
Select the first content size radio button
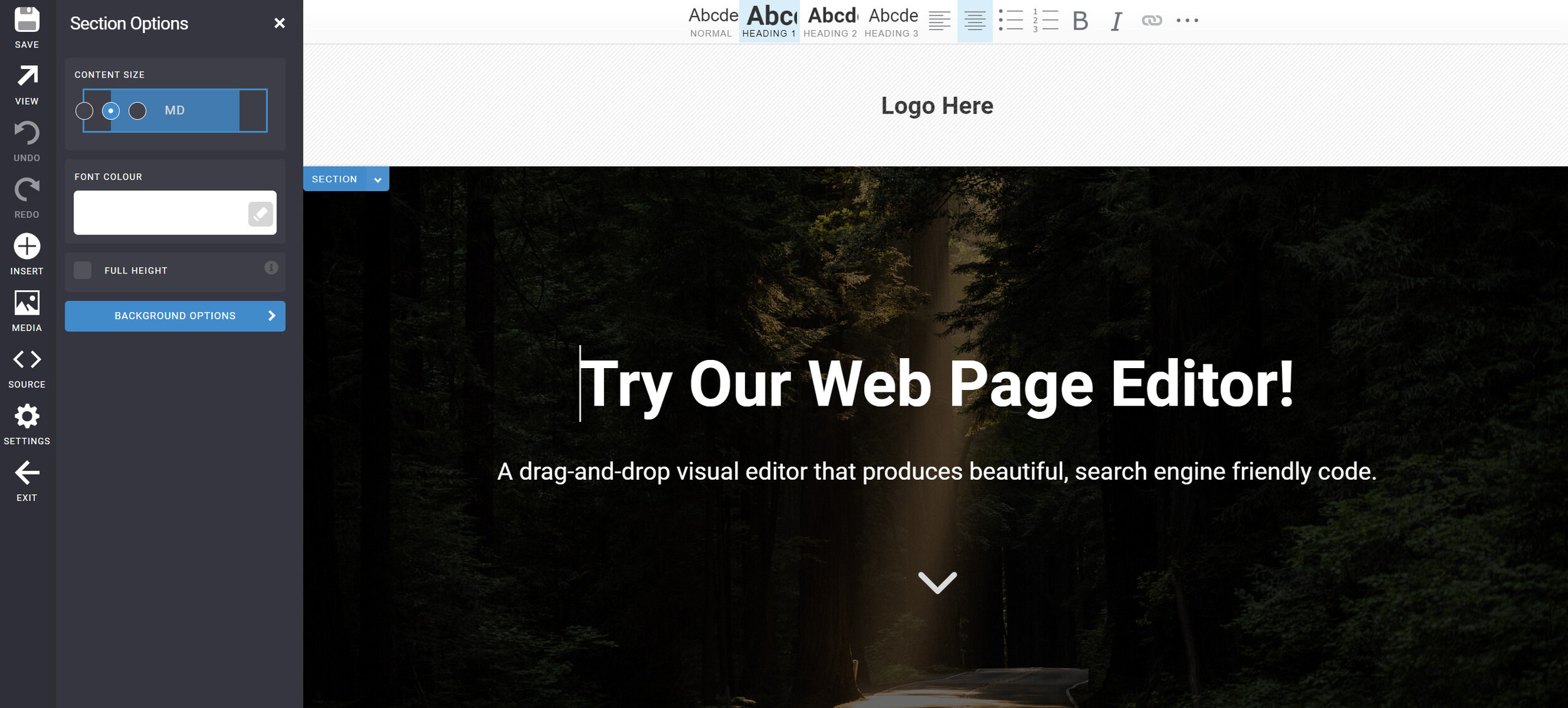click(x=84, y=111)
